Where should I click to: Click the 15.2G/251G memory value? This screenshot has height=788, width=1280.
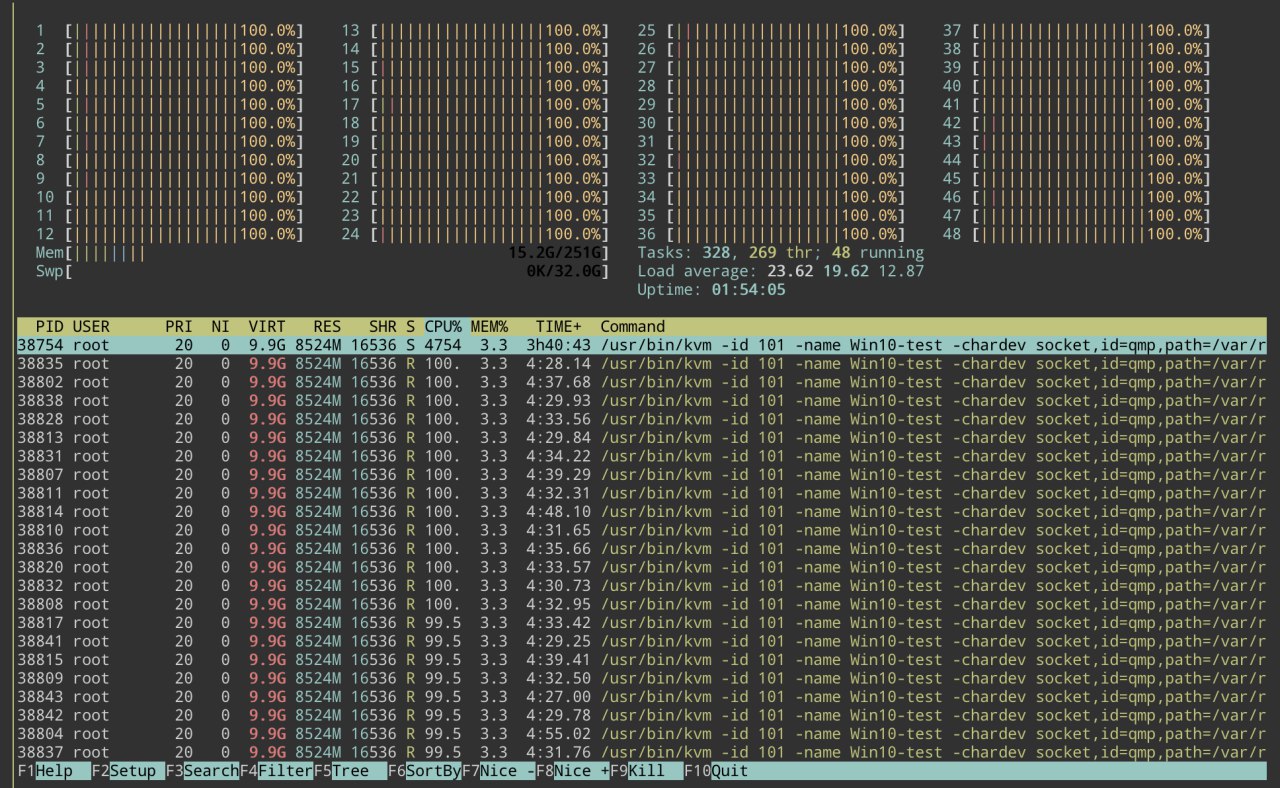(554, 253)
